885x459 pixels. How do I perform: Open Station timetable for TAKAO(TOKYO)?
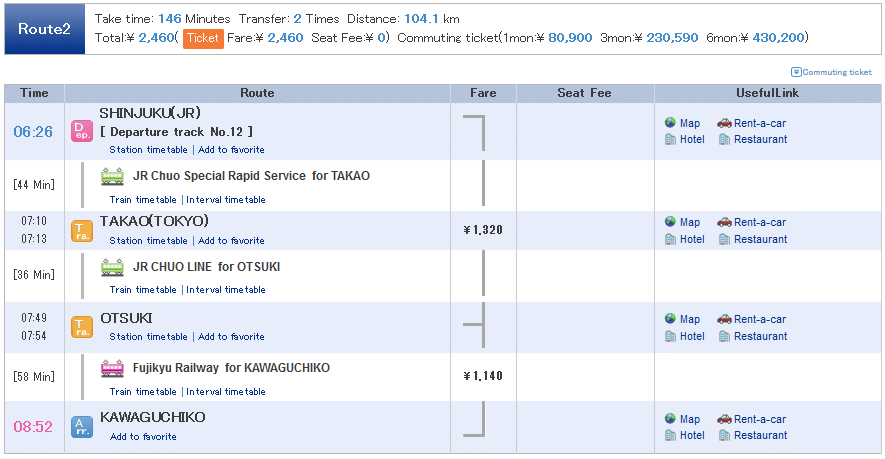pyautogui.click(x=148, y=241)
